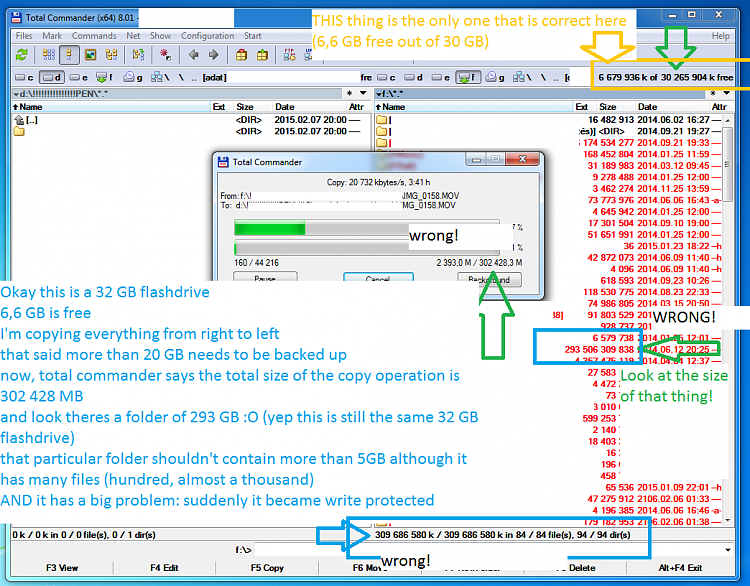Click the current file progress bar
Screen dimensions: 750x586
tap(367, 228)
